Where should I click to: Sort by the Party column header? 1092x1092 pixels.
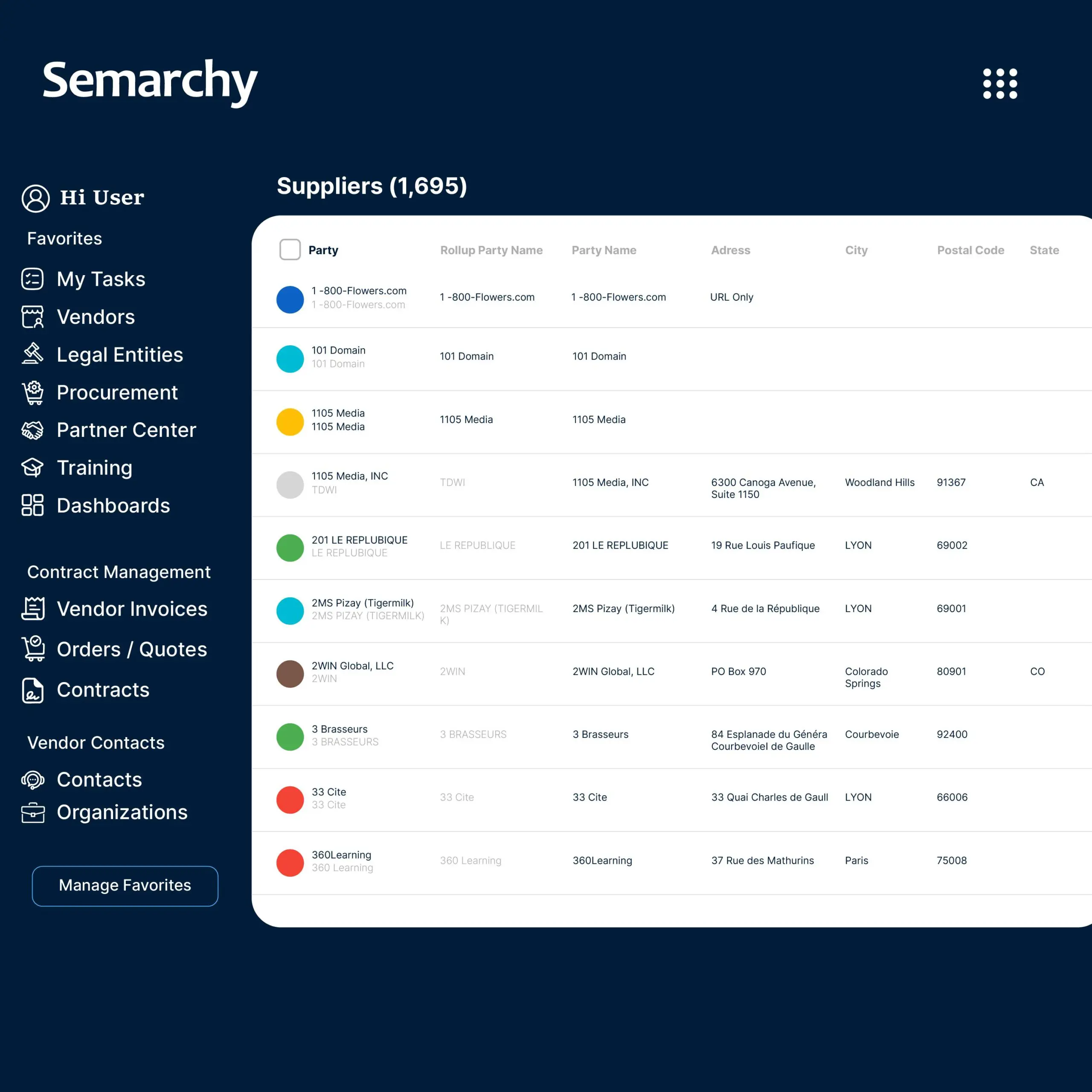click(323, 250)
